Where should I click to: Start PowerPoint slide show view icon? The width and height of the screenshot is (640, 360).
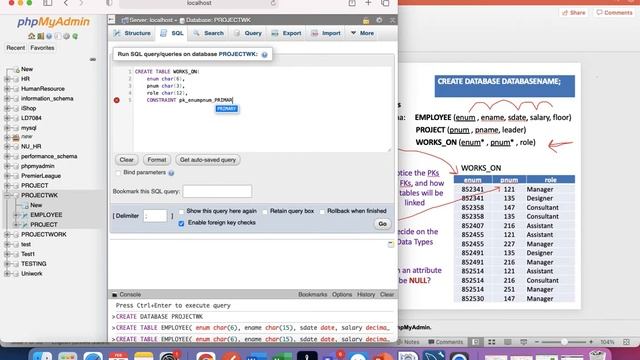click(524, 342)
